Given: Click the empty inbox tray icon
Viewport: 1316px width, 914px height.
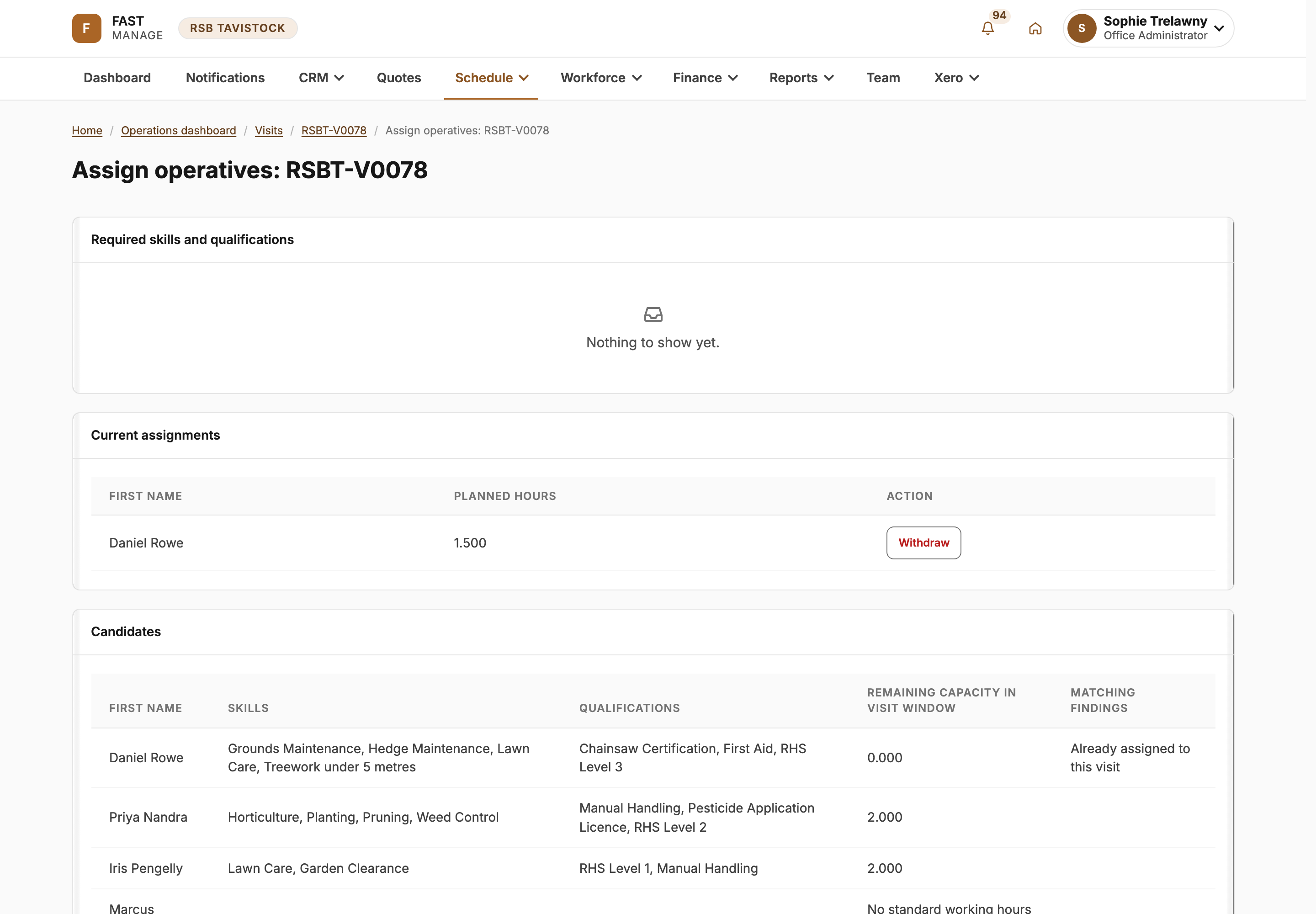Looking at the screenshot, I should tap(653, 314).
